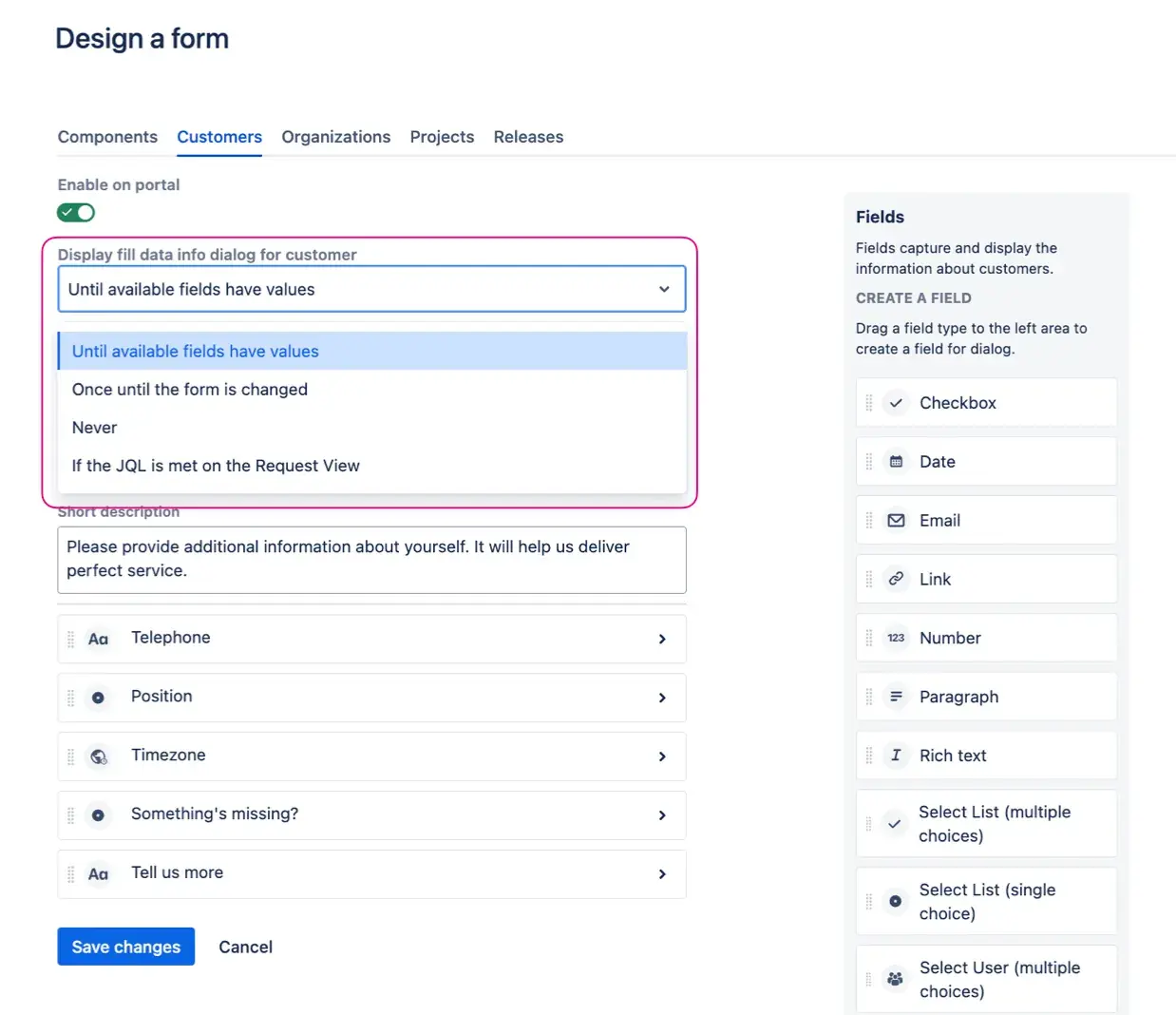Viewport: 1176px width, 1015px height.
Task: Click the Checkbox field type icon
Action: pos(895,402)
